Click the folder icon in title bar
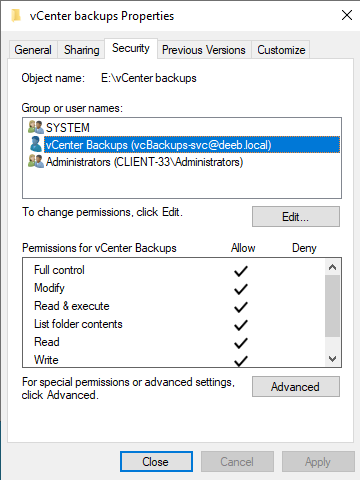The image size is (360, 480). pyautogui.click(x=16, y=15)
